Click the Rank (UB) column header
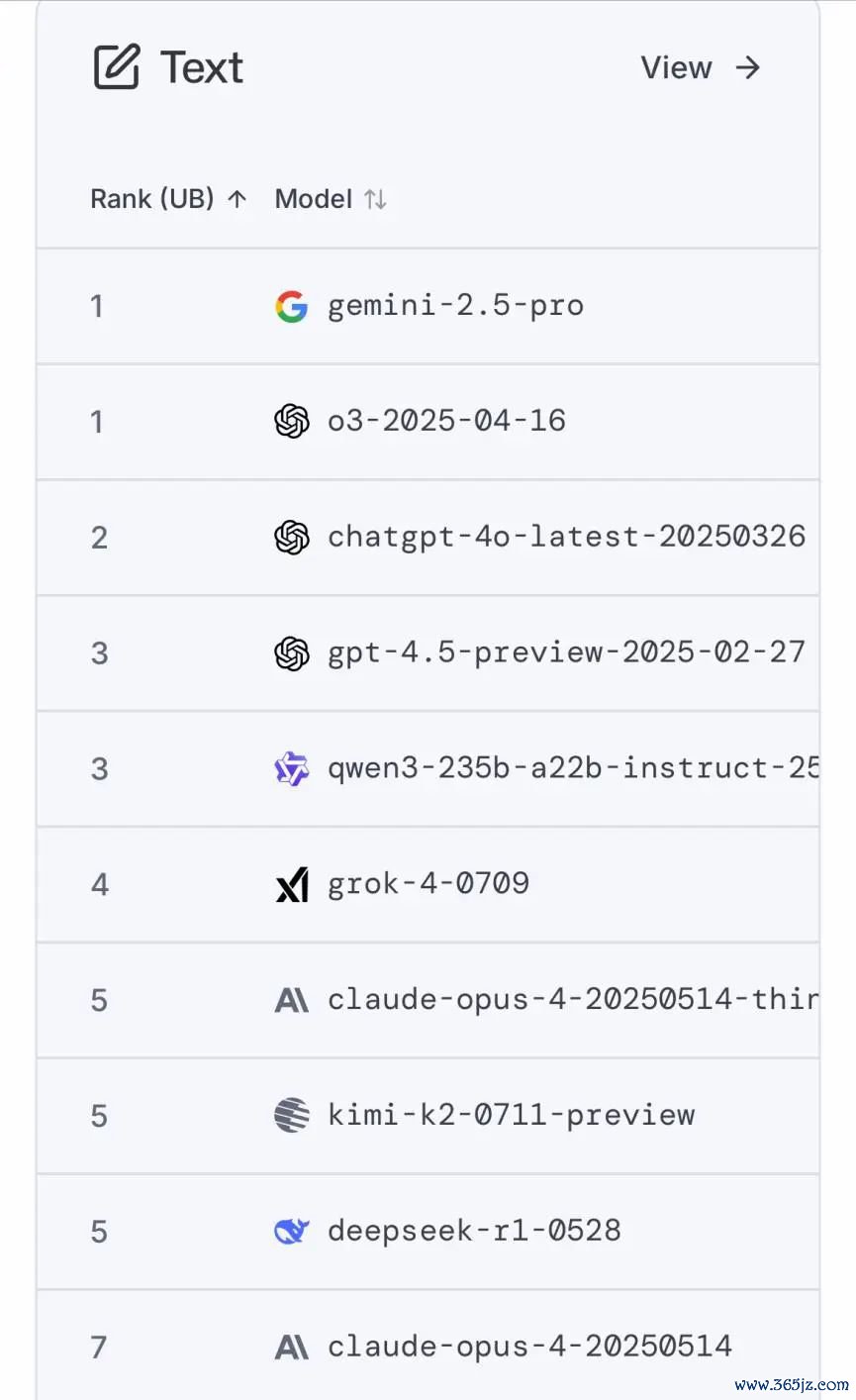Image resolution: width=856 pixels, height=1400 pixels. click(x=152, y=199)
